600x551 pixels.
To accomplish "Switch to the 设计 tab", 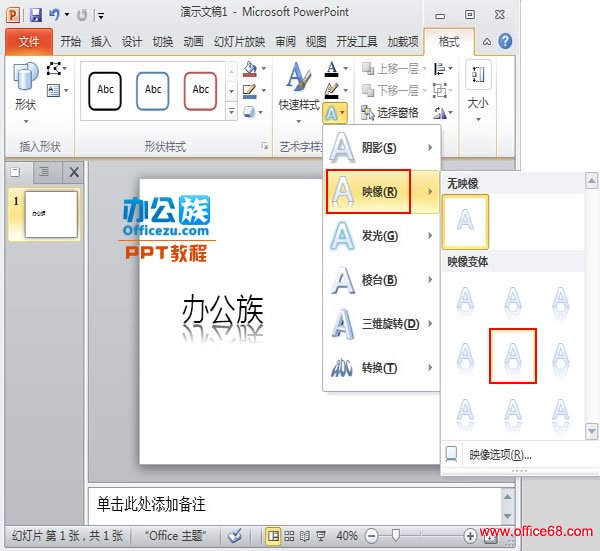I will click(x=132, y=41).
